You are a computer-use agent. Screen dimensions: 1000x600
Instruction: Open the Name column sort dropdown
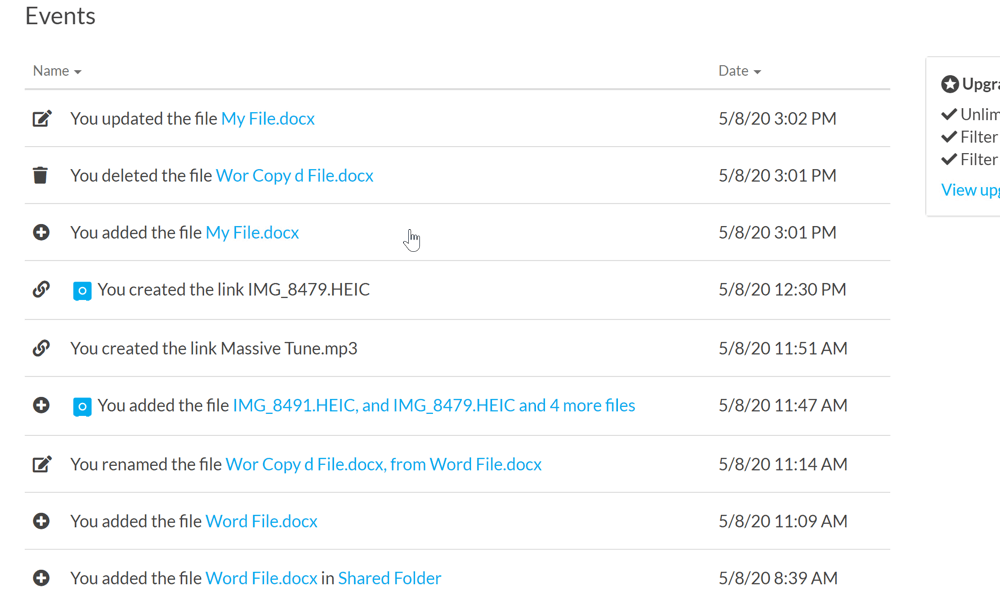(57, 71)
